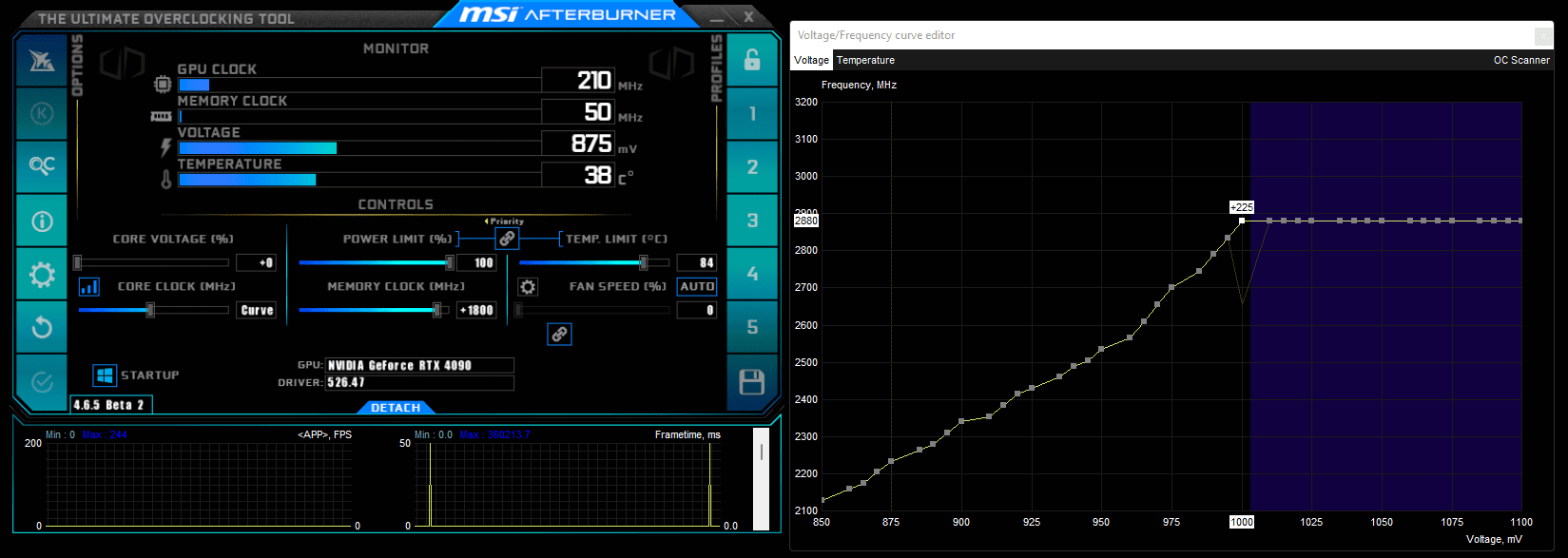Open settings via the gear icon in sidebar

coord(42,275)
